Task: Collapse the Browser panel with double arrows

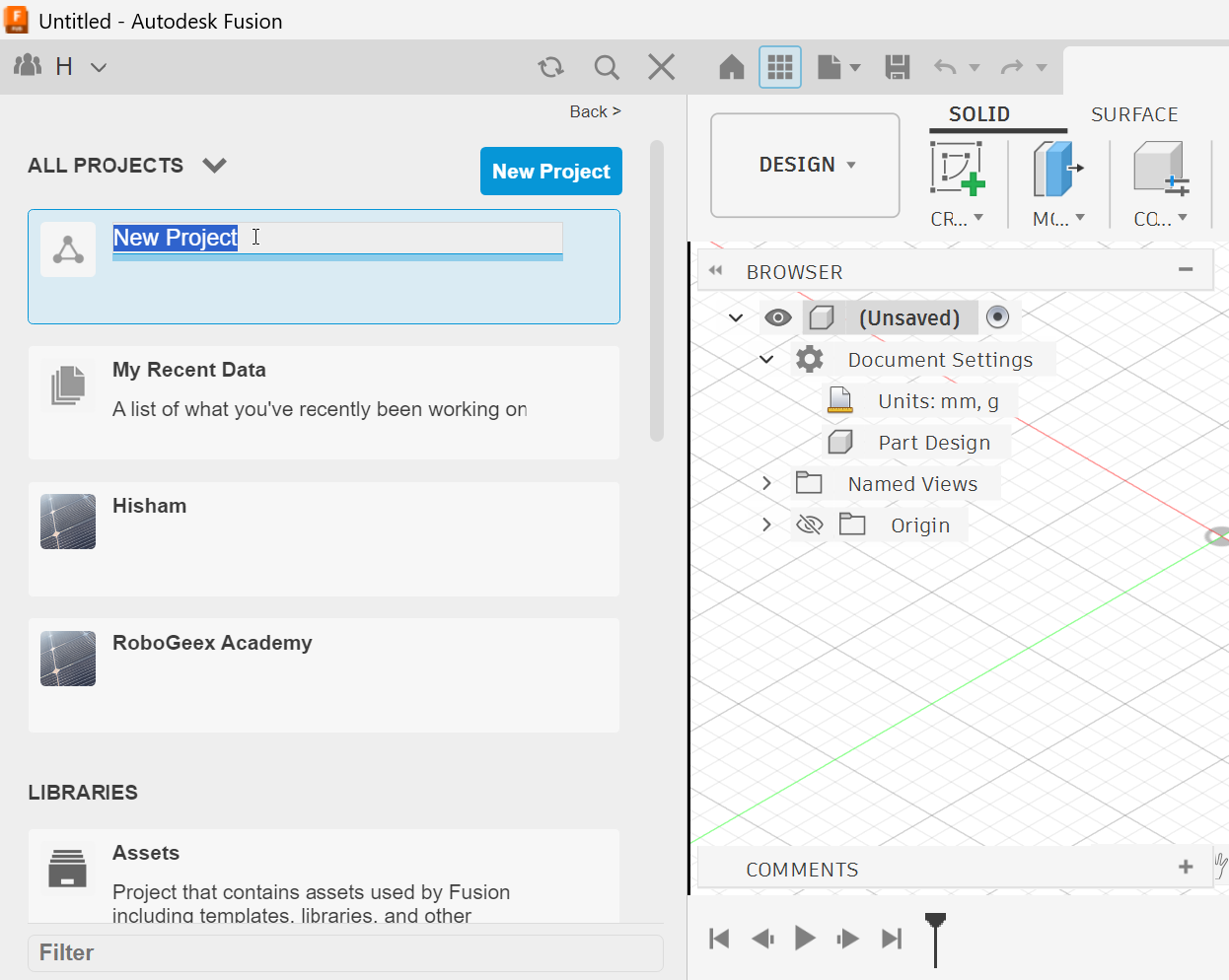Action: (x=716, y=270)
